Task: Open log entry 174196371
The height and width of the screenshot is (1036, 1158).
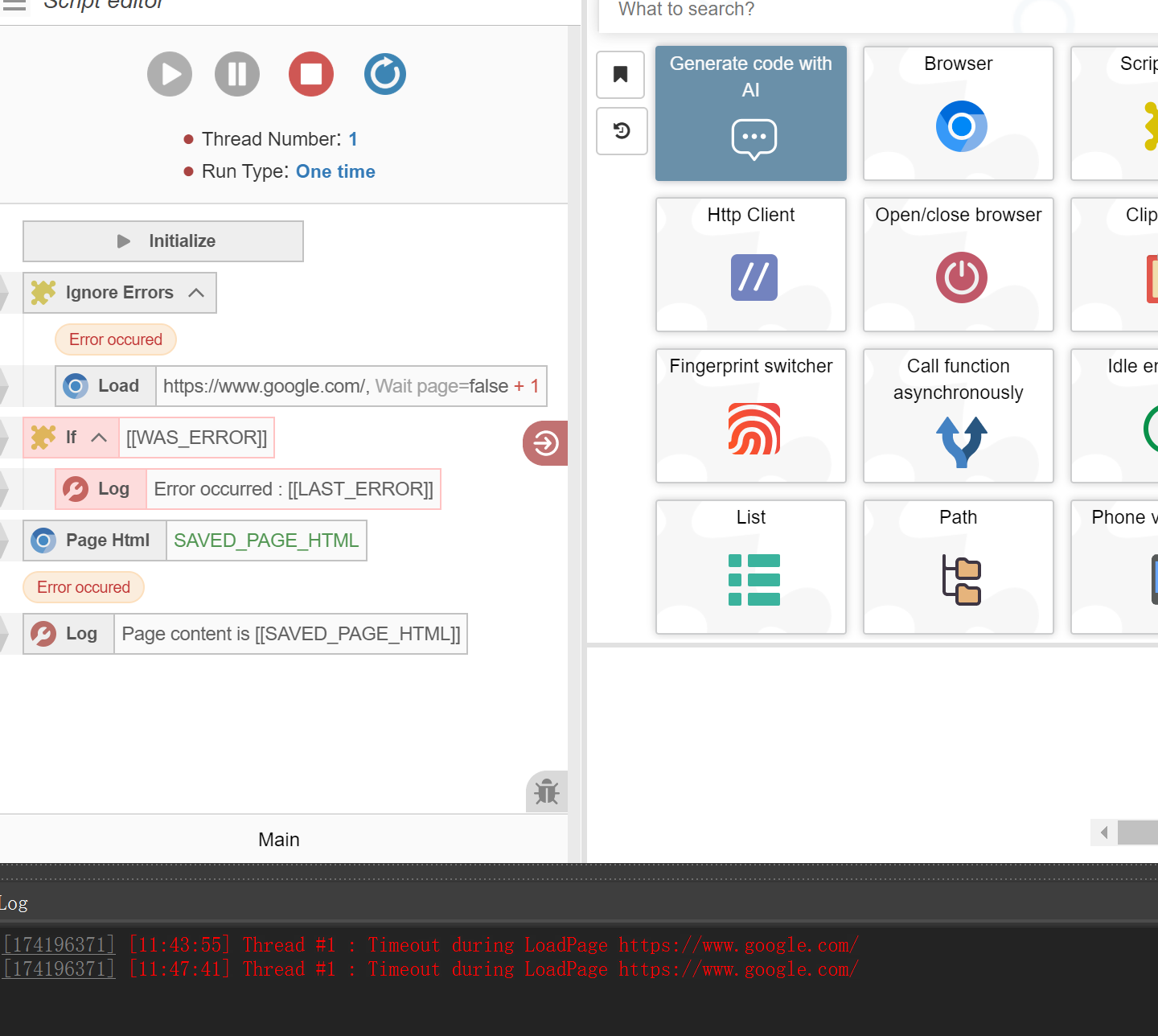Action: [x=59, y=944]
